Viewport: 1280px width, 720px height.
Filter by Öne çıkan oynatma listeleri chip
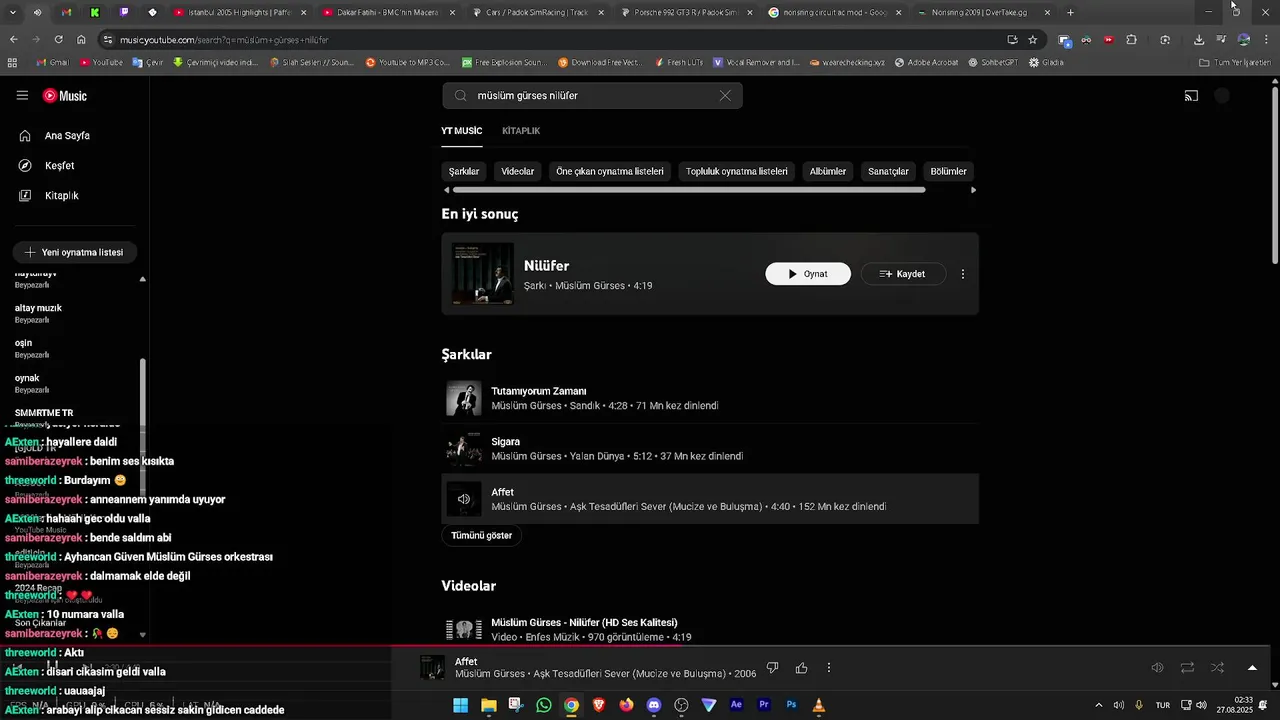[610, 172]
